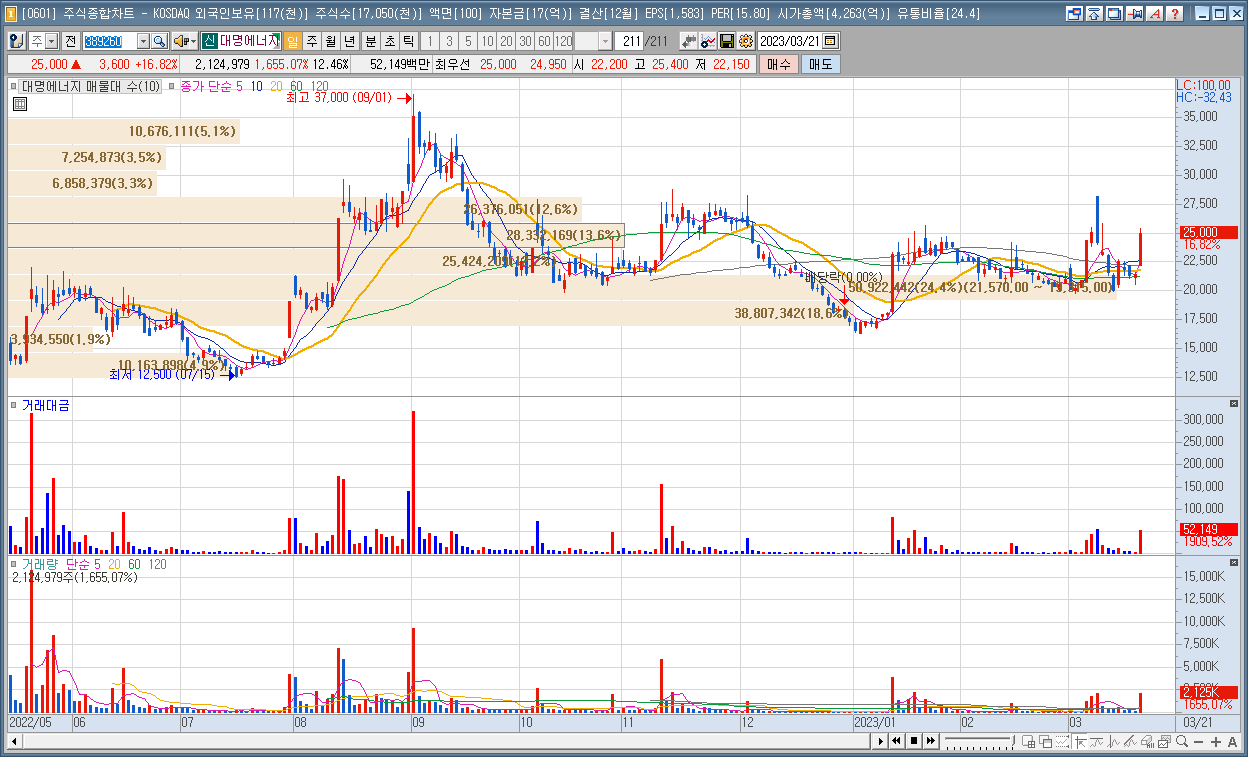Select the 주 (weekly) chart period
Image resolution: width=1248 pixels, height=757 pixels.
pos(312,41)
